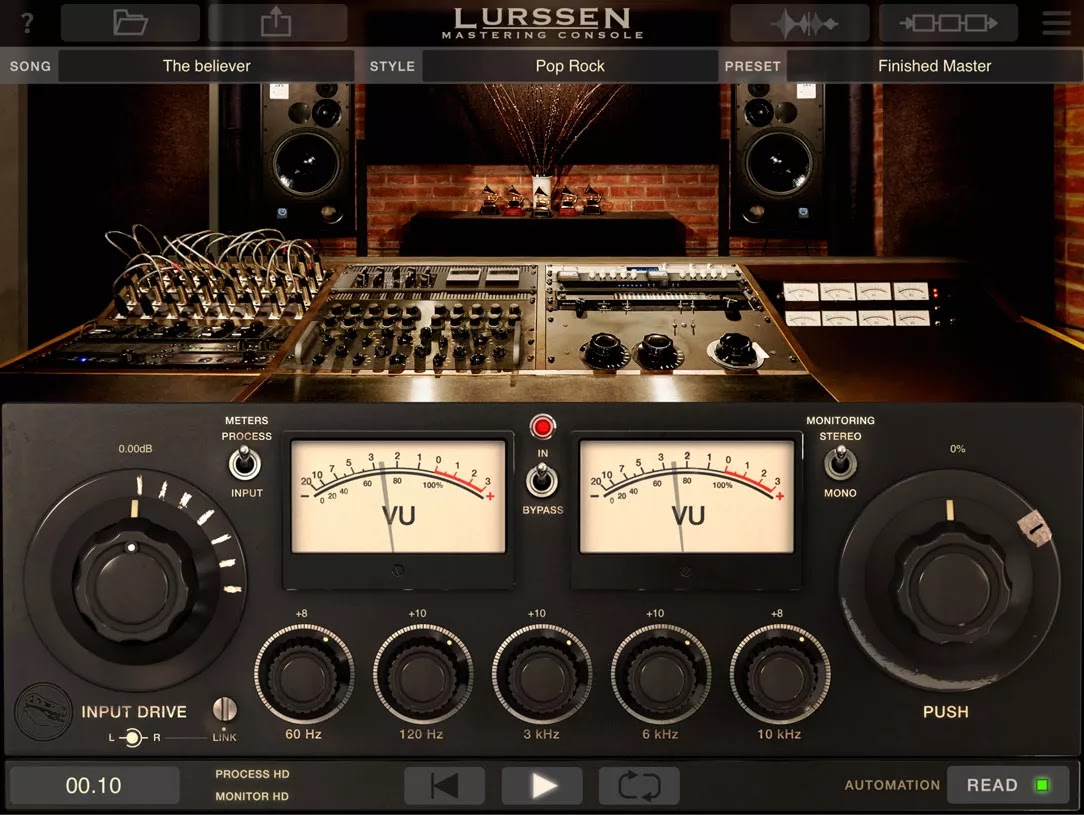Screen dimensions: 1084x815
Task: Open the waveform display icon
Action: (798, 22)
